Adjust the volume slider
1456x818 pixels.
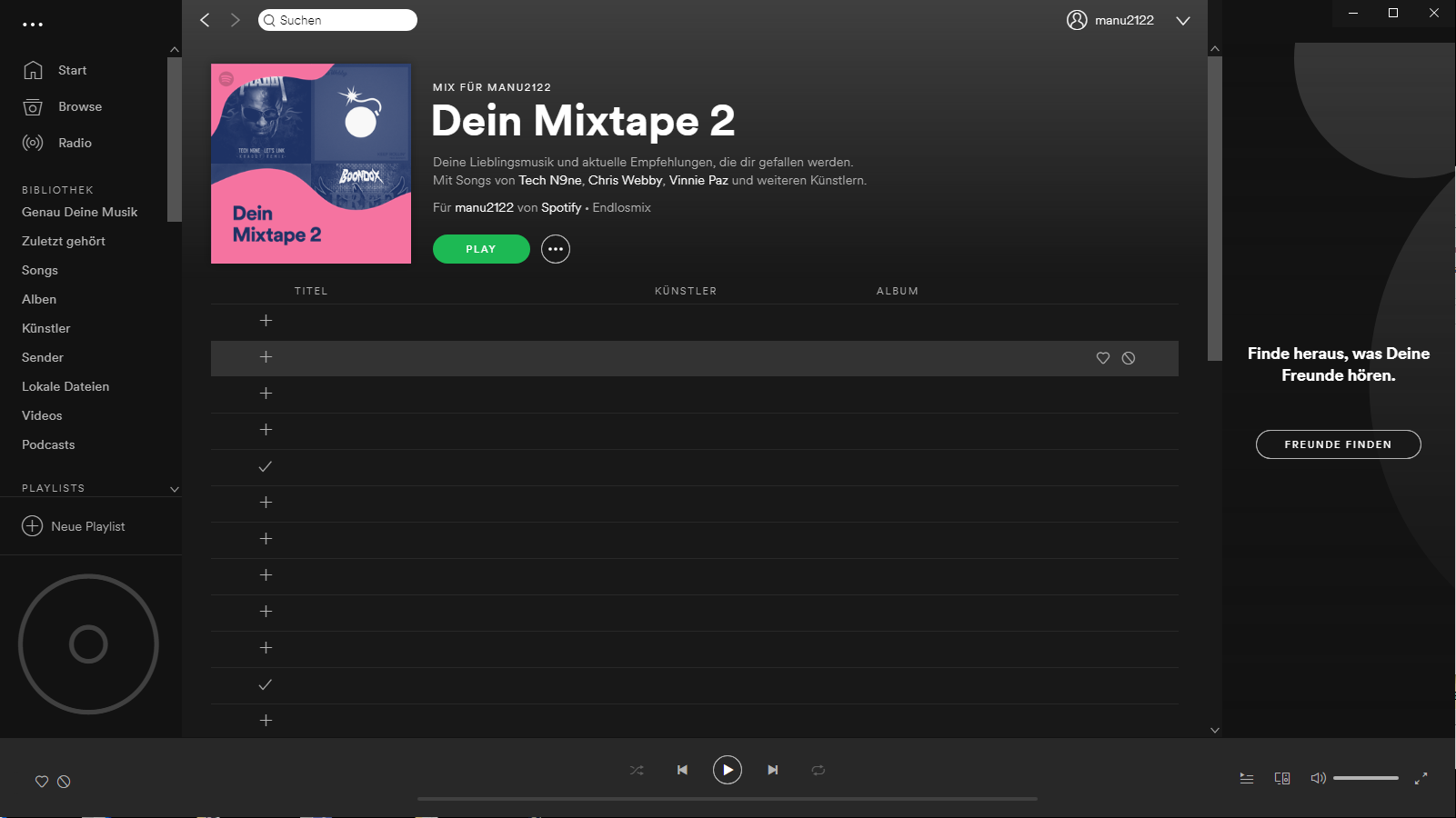coord(1365,778)
